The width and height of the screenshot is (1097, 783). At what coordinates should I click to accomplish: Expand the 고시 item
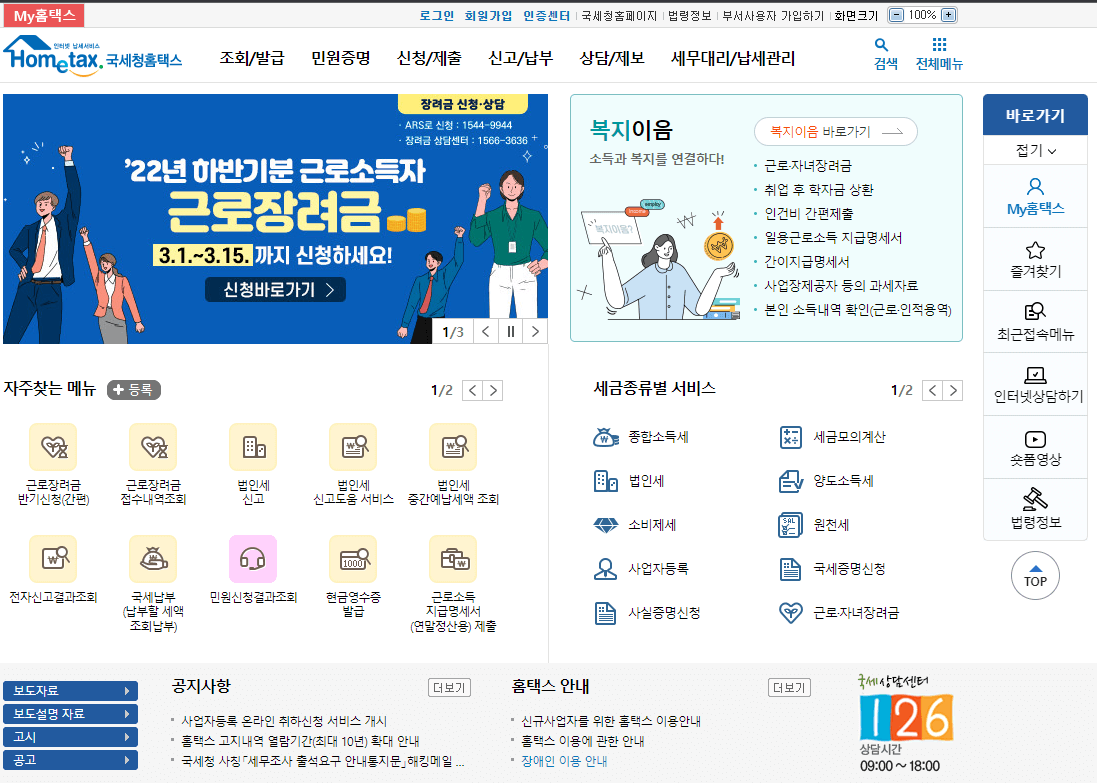pyautogui.click(x=71, y=737)
